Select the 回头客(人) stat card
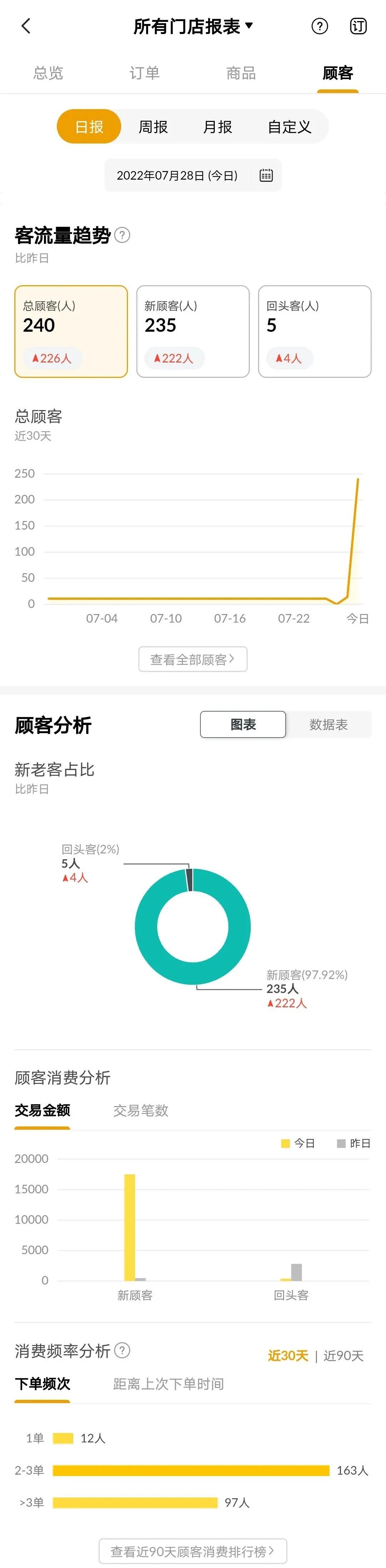This screenshot has height=1568, width=386. (x=315, y=332)
